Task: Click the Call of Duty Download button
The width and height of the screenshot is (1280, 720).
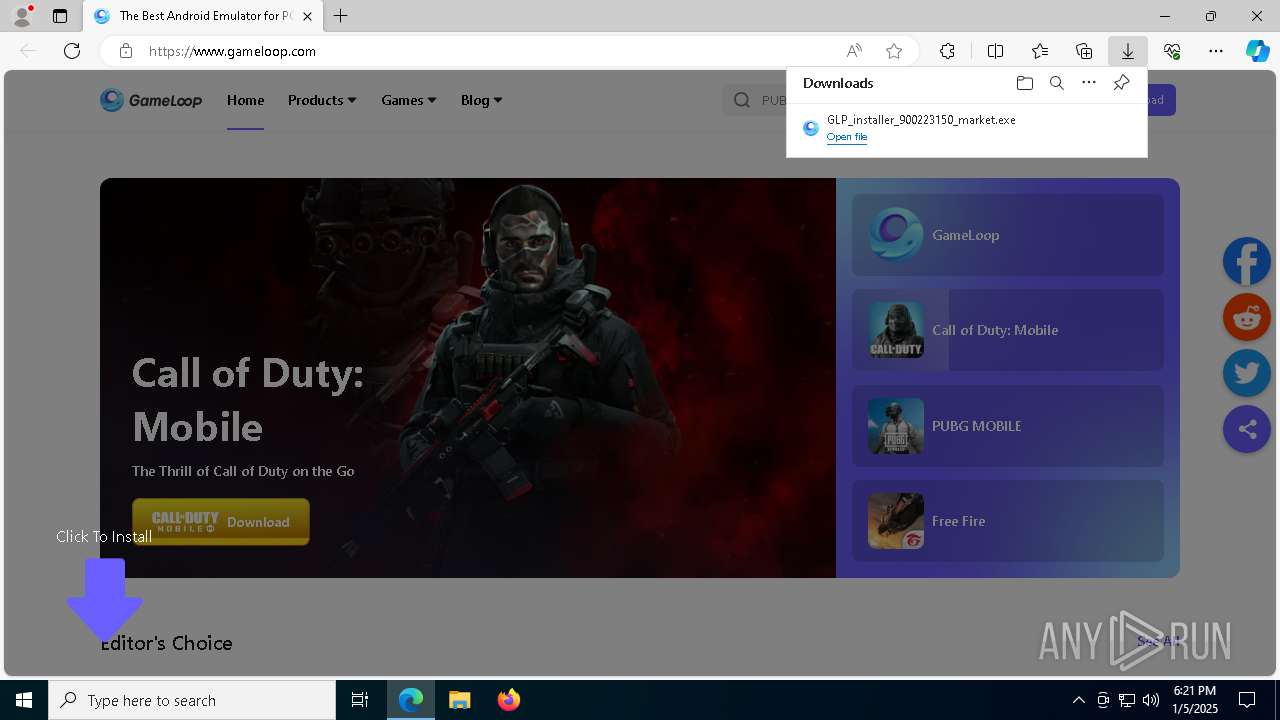Action: click(221, 521)
